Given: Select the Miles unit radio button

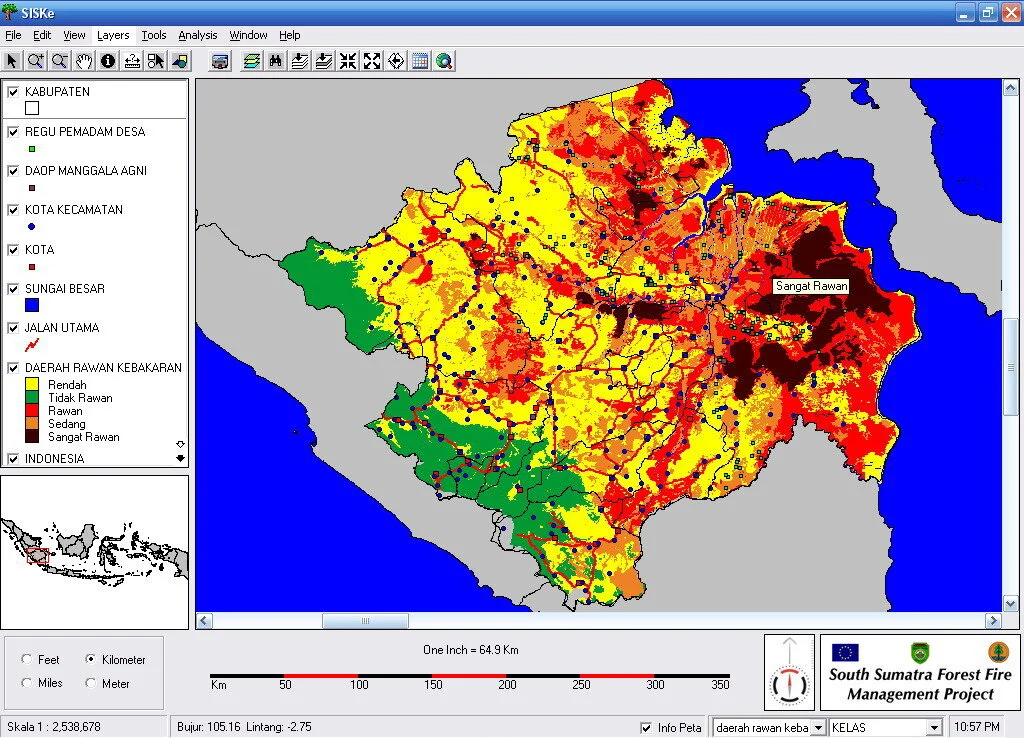Looking at the screenshot, I should coord(26,683).
